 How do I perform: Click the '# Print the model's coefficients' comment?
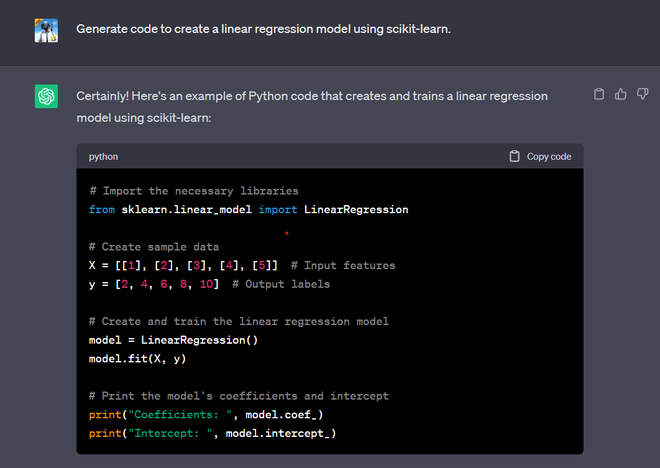239,396
